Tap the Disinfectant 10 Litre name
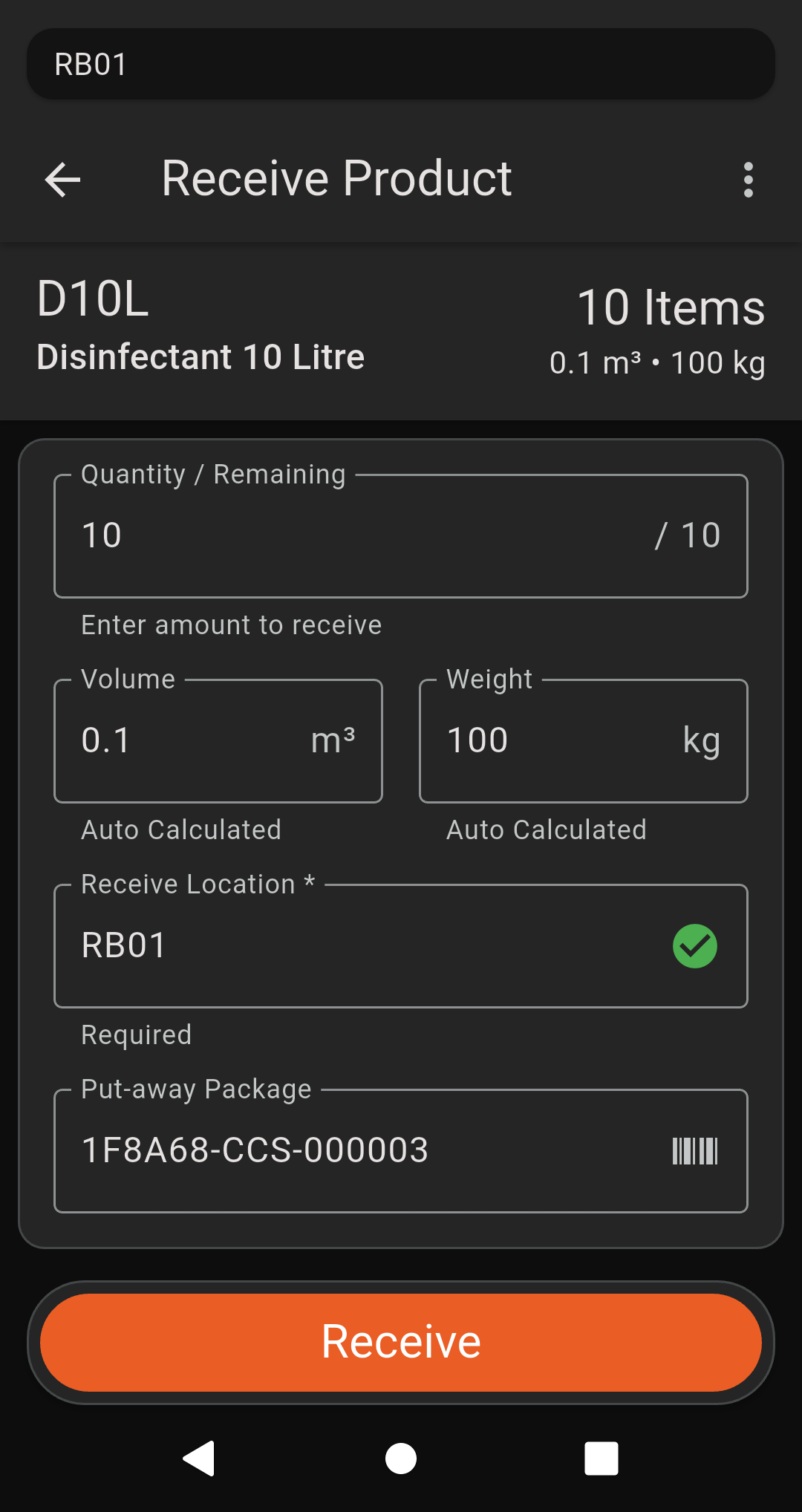Image resolution: width=802 pixels, height=1512 pixels. (x=200, y=357)
